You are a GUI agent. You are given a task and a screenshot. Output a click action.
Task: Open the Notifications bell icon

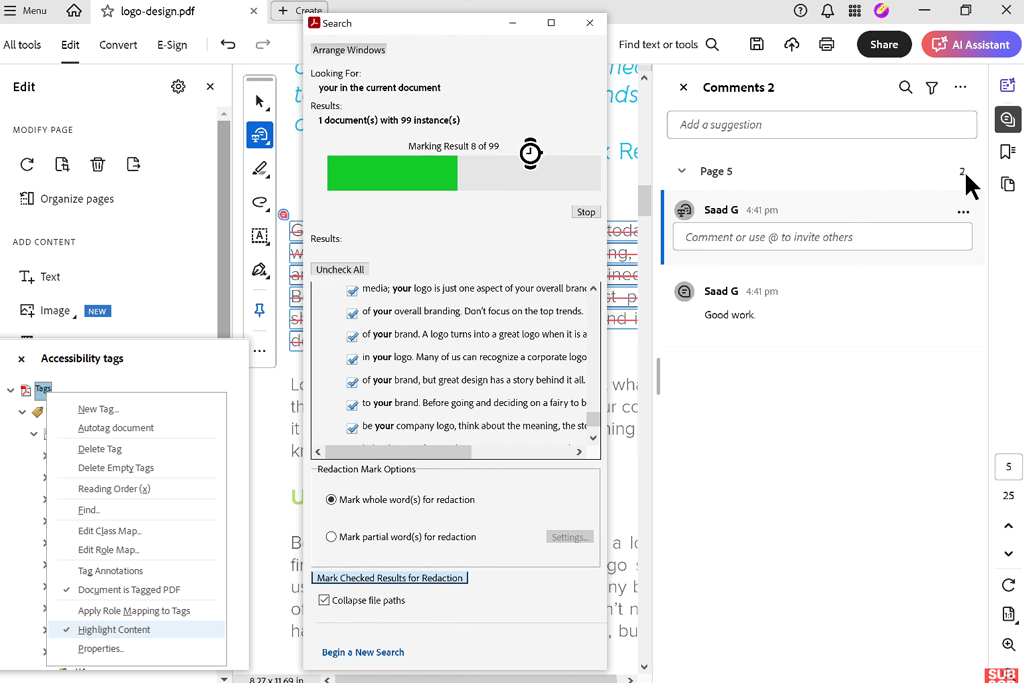click(x=827, y=10)
